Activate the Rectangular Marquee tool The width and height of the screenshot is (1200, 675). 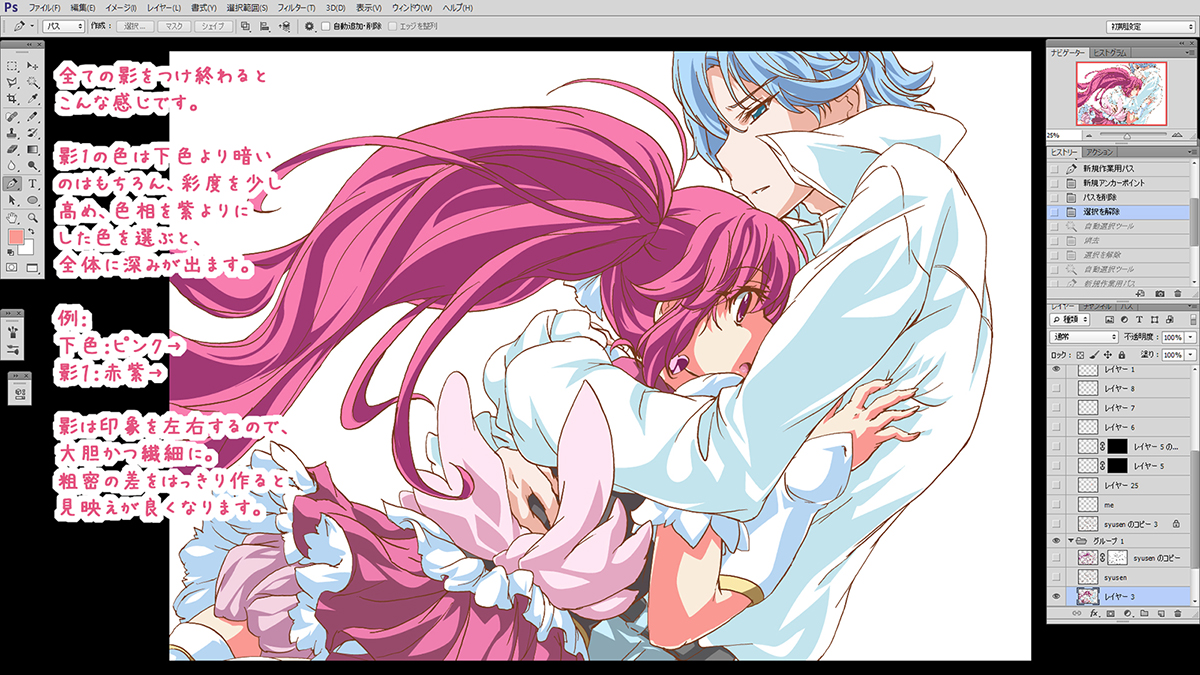[x=12, y=65]
